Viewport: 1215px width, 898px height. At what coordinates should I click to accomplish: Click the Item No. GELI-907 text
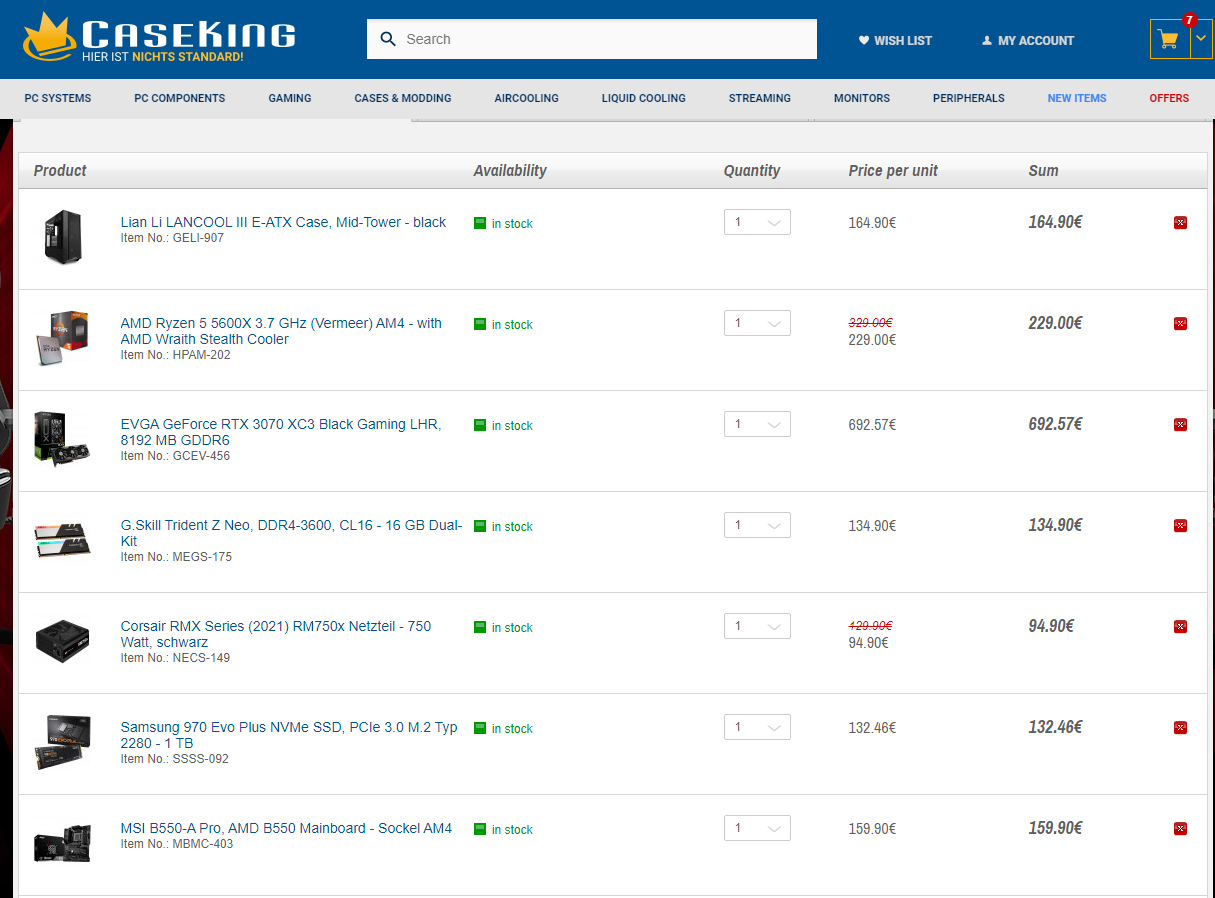(x=172, y=238)
